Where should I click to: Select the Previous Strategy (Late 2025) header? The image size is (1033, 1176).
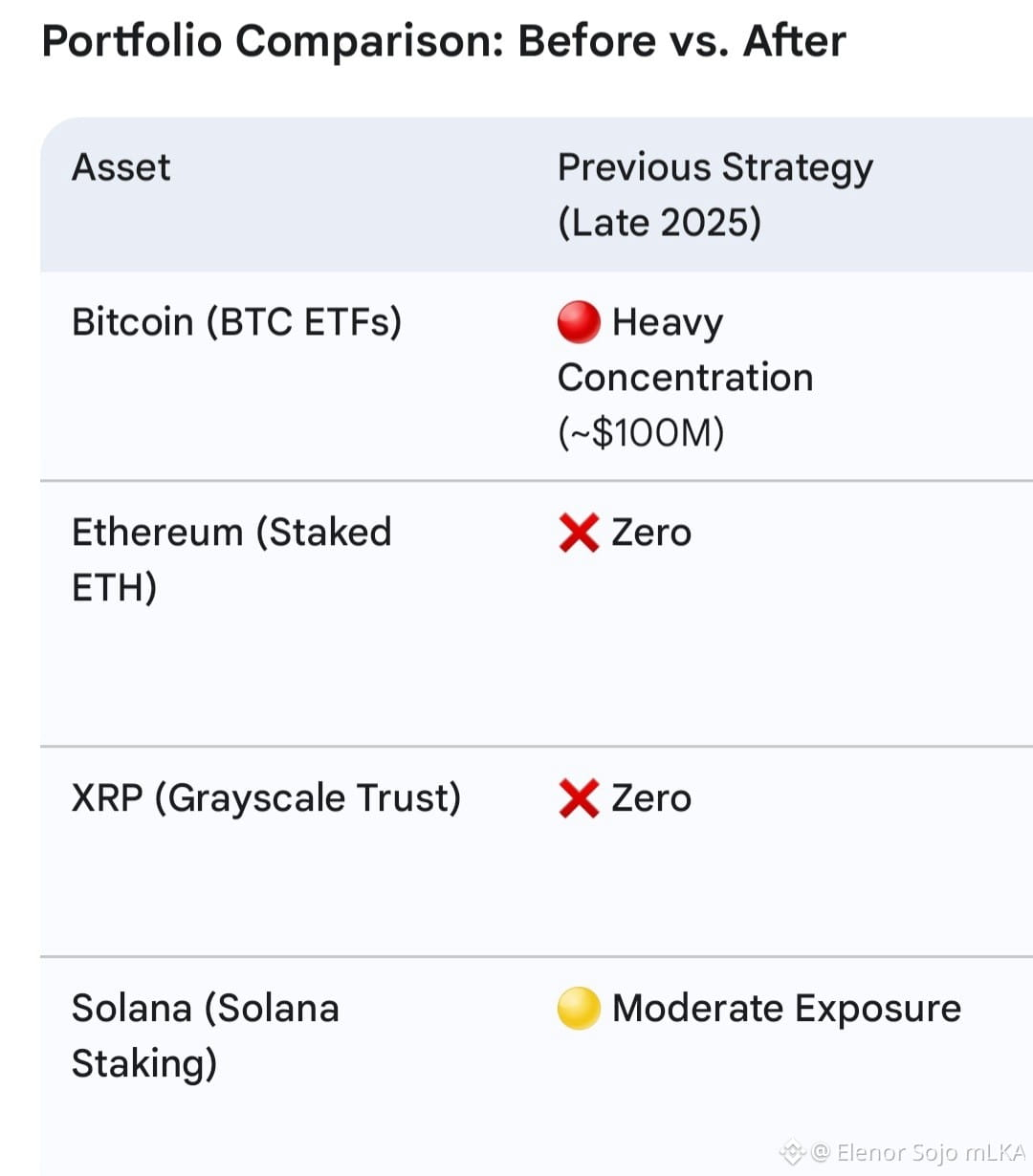tap(714, 194)
